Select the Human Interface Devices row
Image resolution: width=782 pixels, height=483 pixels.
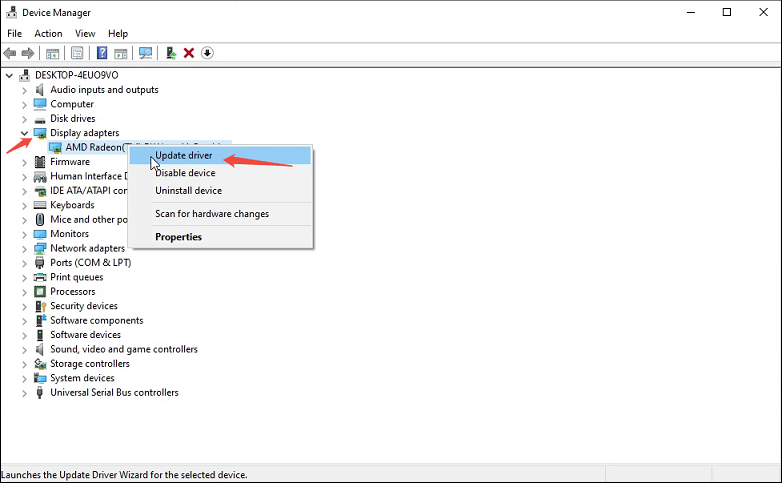click(x=89, y=176)
